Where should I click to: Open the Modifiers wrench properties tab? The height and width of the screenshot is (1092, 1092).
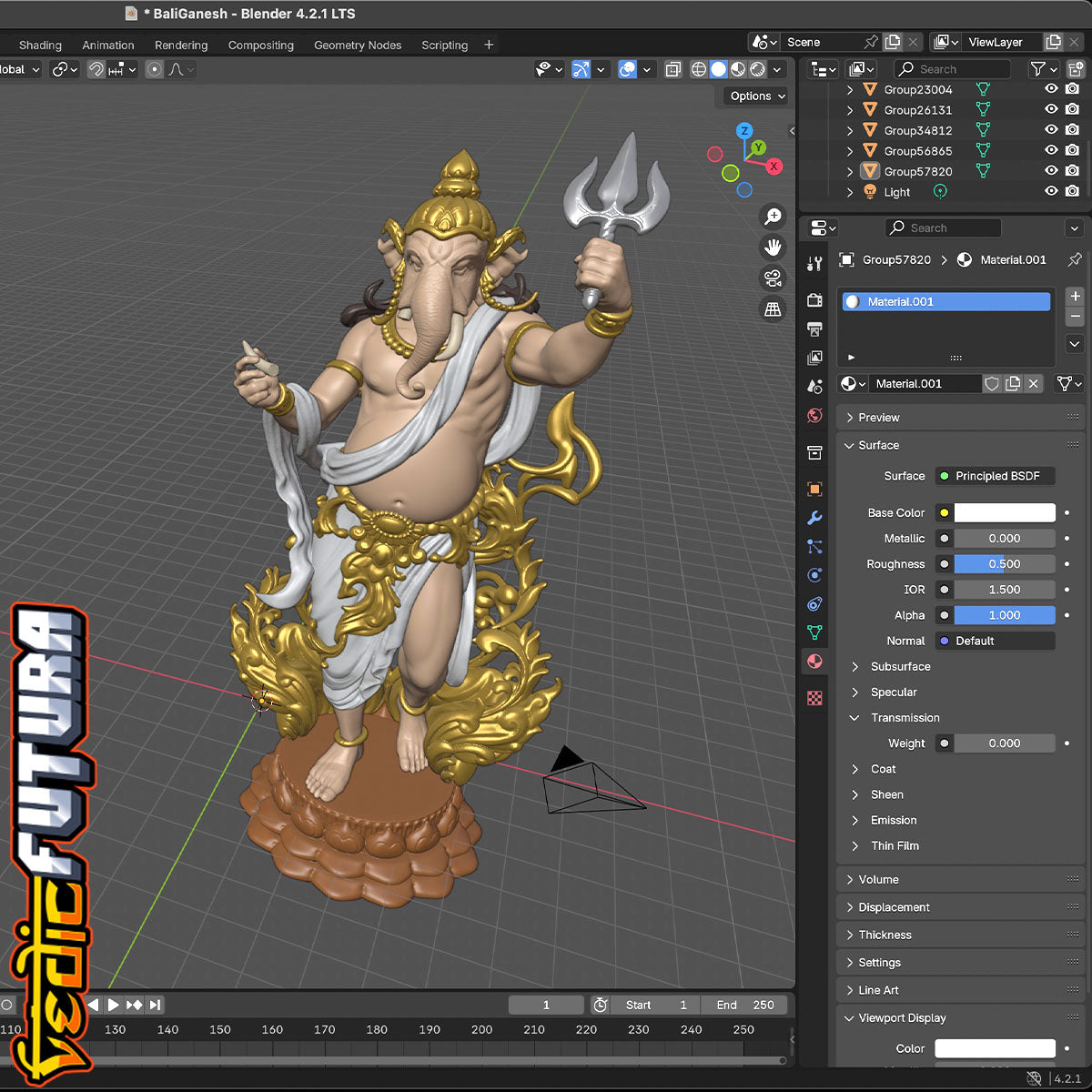click(x=814, y=518)
